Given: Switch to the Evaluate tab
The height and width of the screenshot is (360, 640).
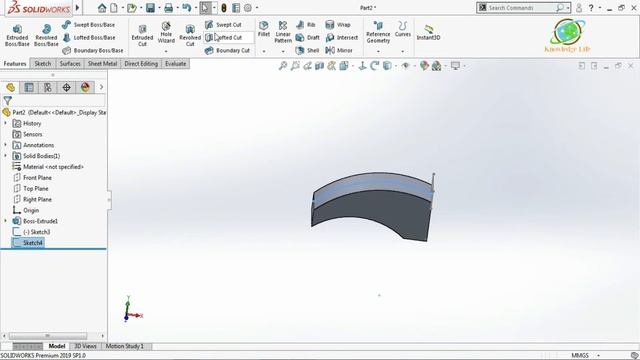Looking at the screenshot, I should [176, 64].
